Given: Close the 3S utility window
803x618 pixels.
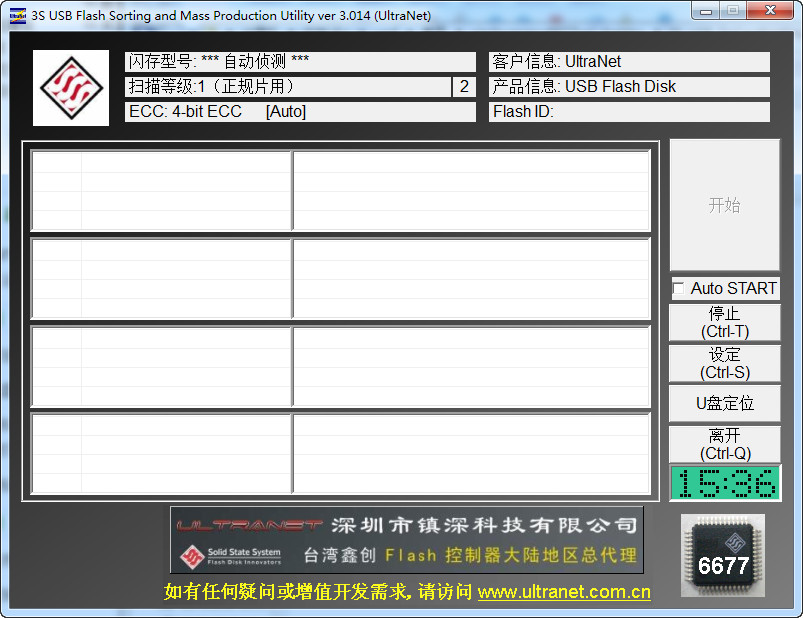Looking at the screenshot, I should coord(770,11).
